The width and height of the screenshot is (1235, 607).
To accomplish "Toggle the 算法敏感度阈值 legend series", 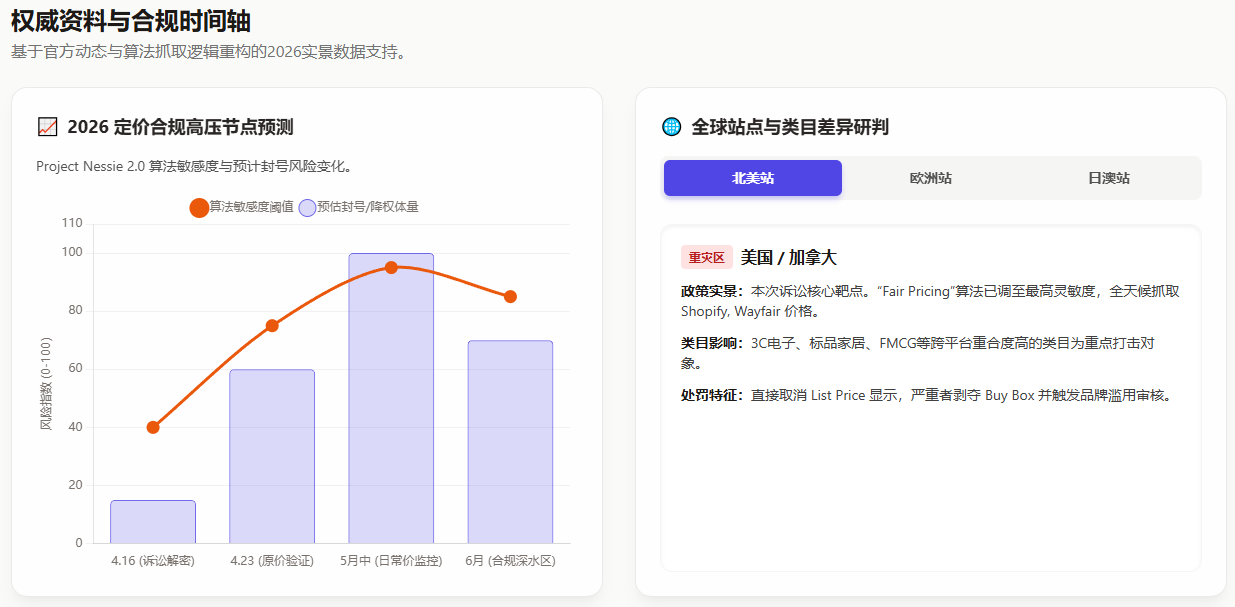I will click(x=241, y=207).
